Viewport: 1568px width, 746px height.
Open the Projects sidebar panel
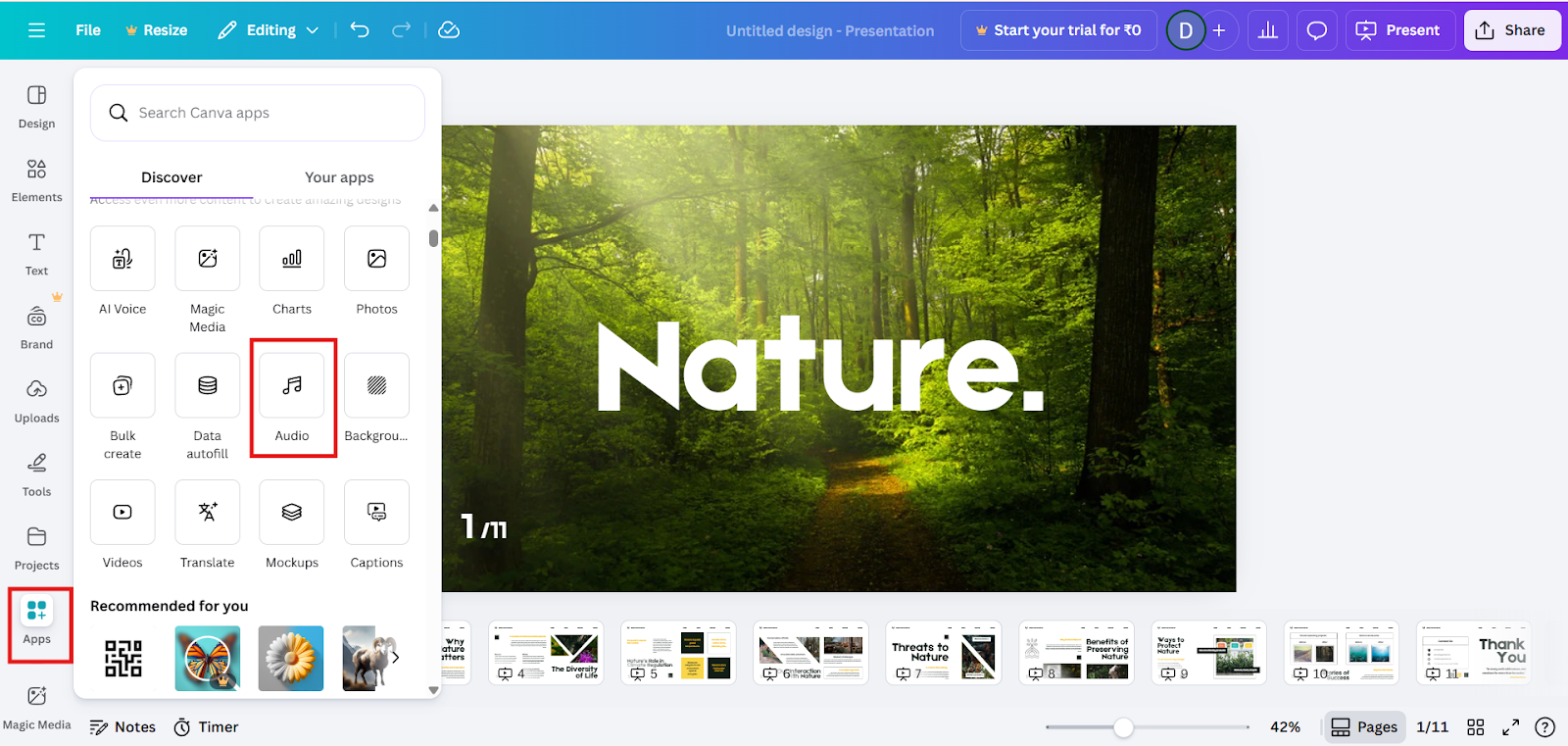(x=37, y=548)
